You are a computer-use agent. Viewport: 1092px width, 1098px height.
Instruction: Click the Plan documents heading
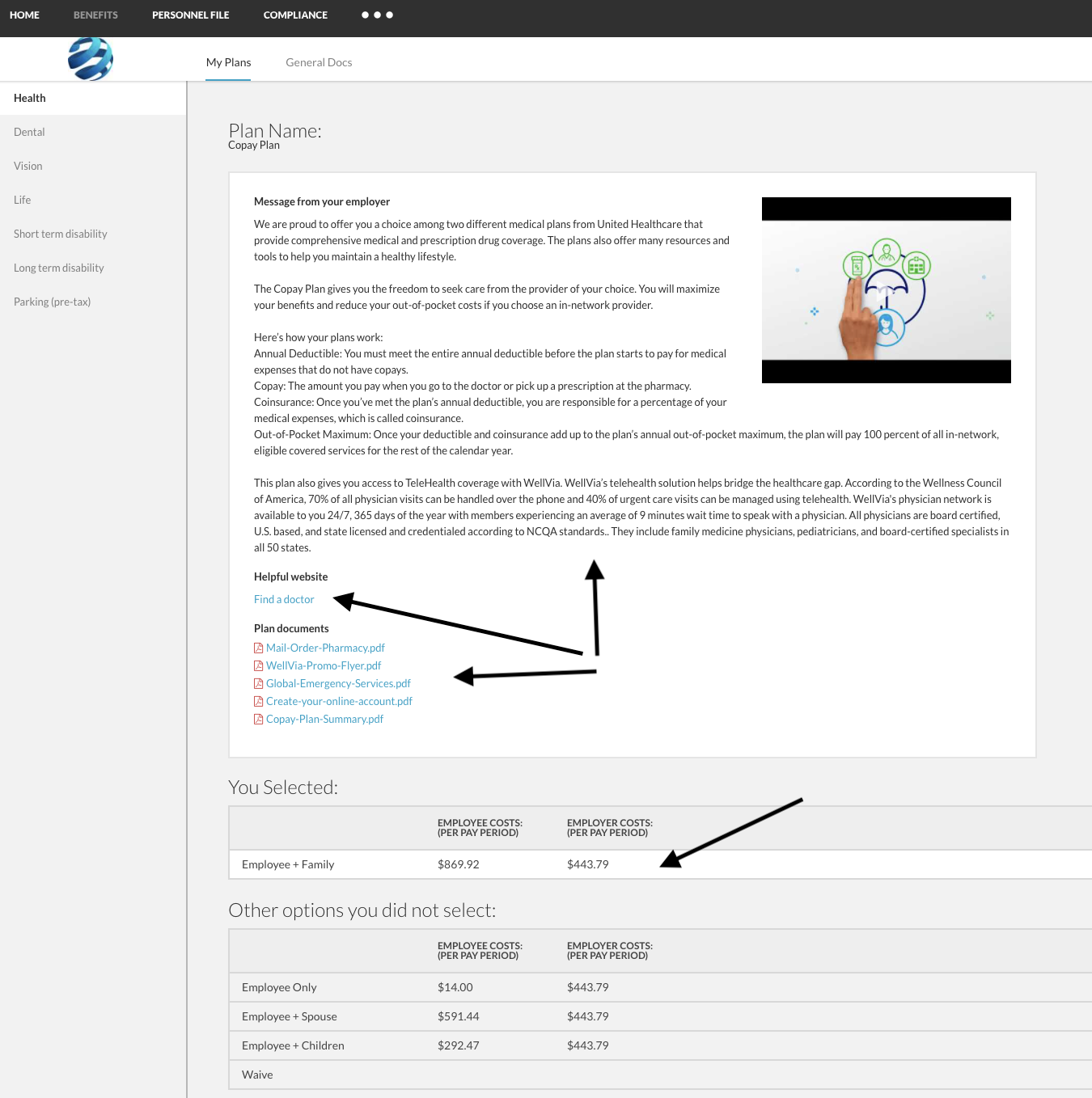click(x=291, y=628)
